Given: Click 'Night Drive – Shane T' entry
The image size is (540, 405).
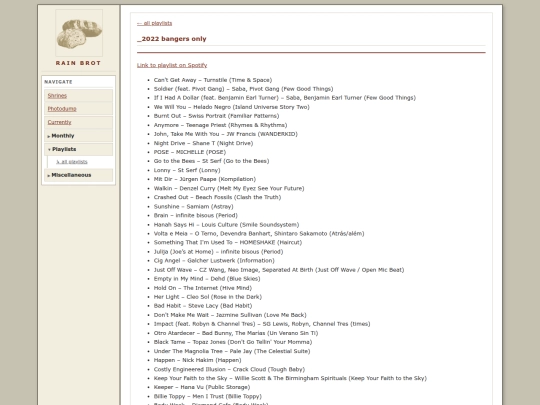Looking at the screenshot, I should click(x=204, y=143).
